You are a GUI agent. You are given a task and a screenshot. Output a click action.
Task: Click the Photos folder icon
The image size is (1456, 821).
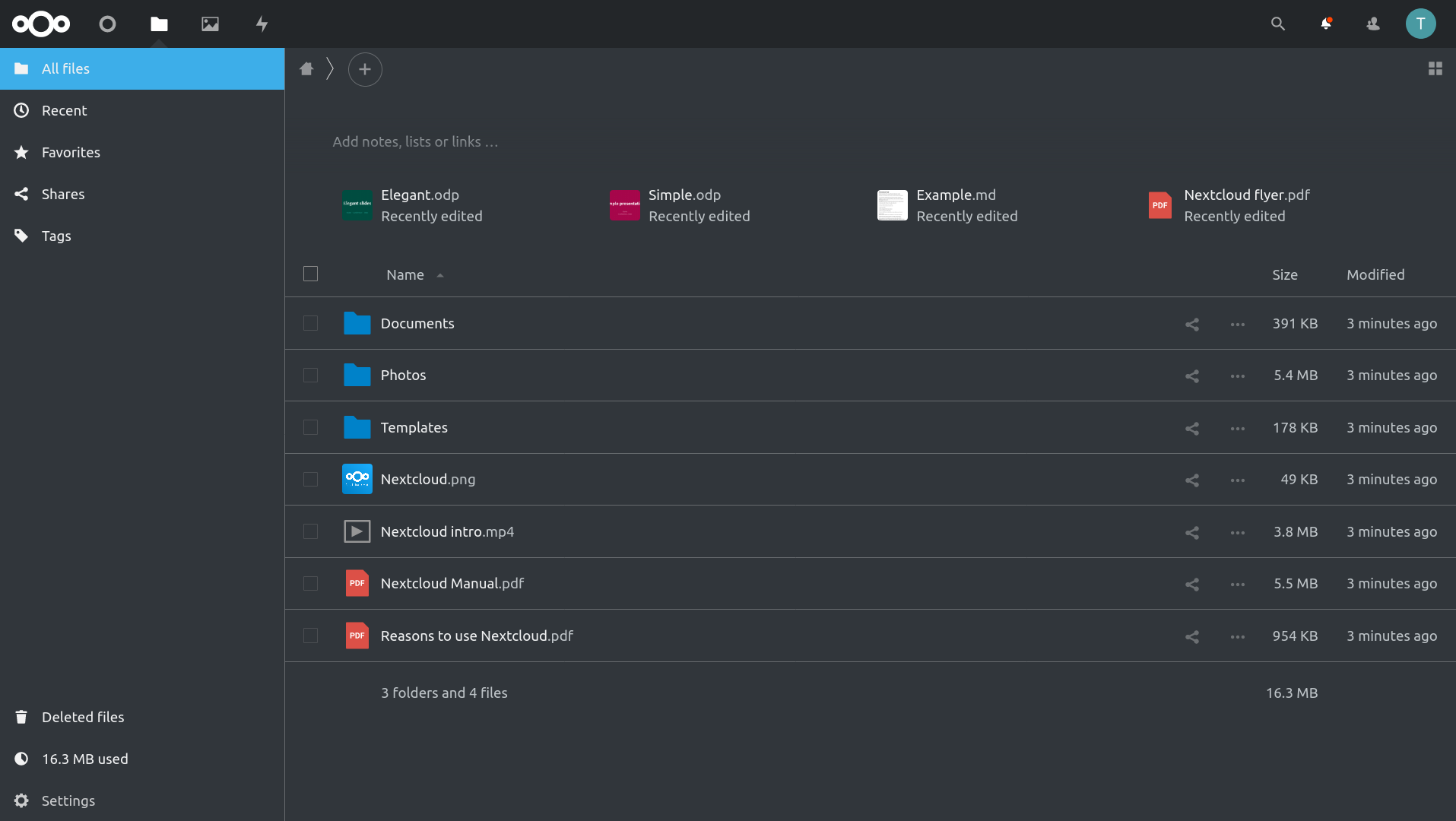pos(357,375)
